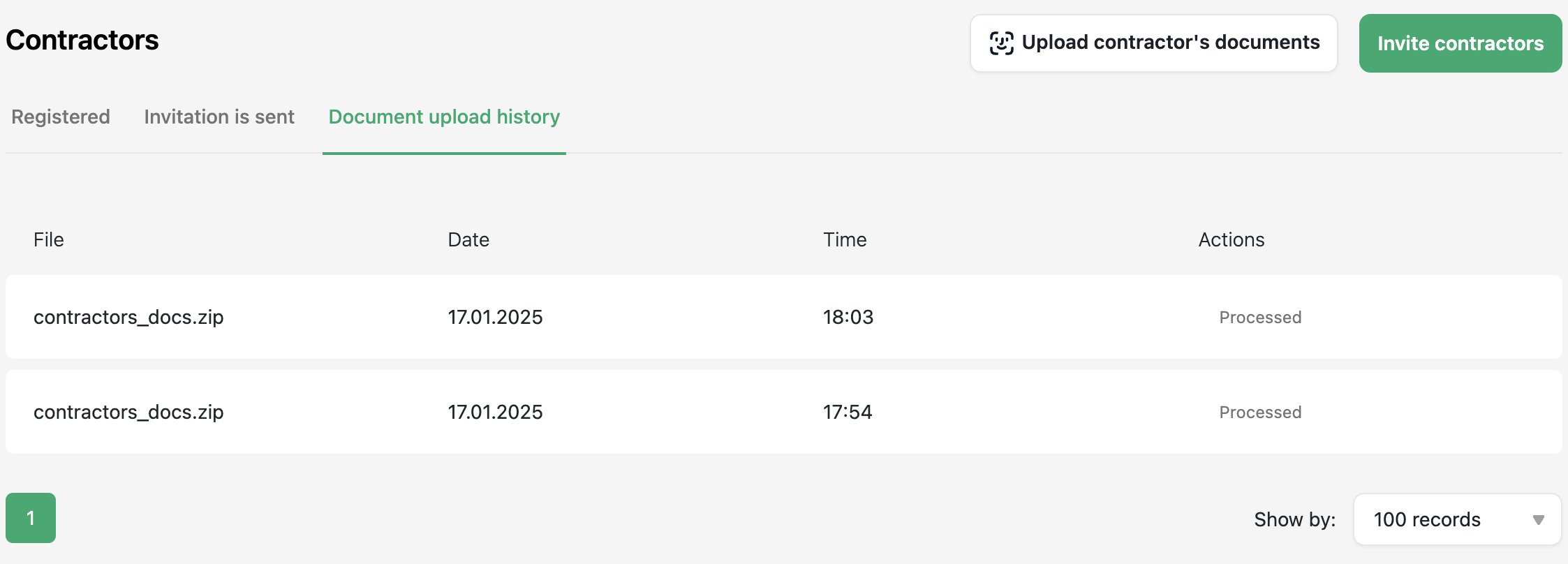Click Processed status for the 18:03 upload
Screen dimensions: 1568x564
click(1260, 318)
